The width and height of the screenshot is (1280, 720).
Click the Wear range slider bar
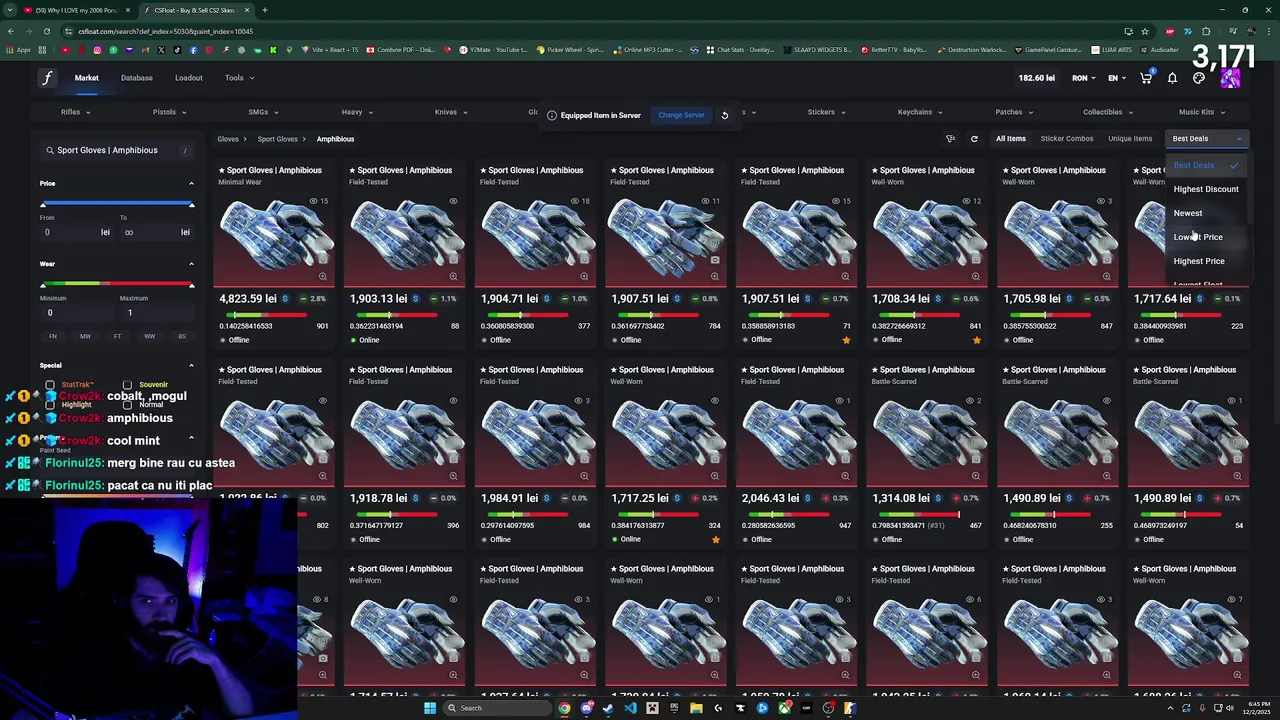[117, 285]
